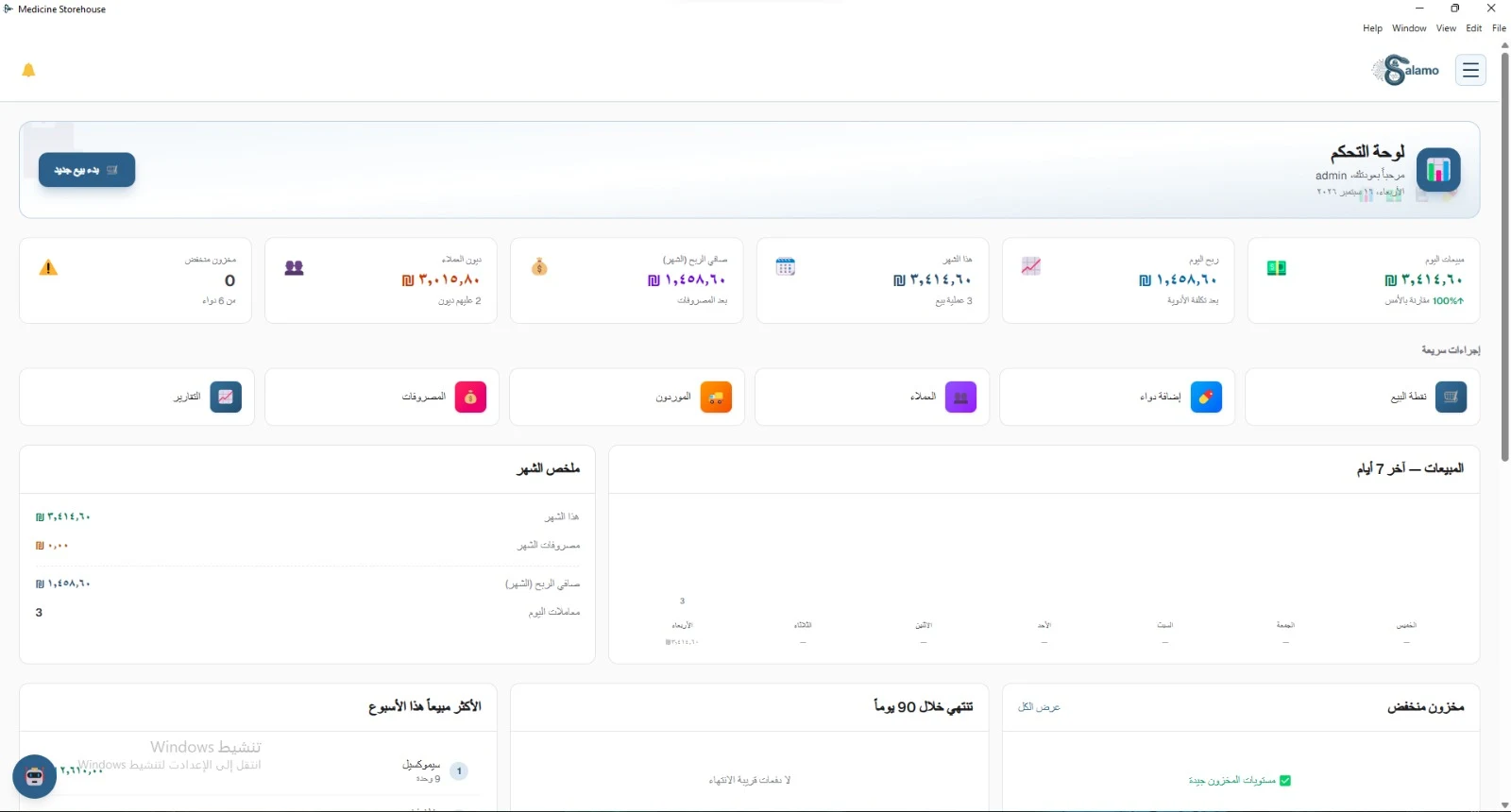Click the إضافة دواء add medicine icon
Viewport: 1511px width, 812px height.
click(1206, 397)
